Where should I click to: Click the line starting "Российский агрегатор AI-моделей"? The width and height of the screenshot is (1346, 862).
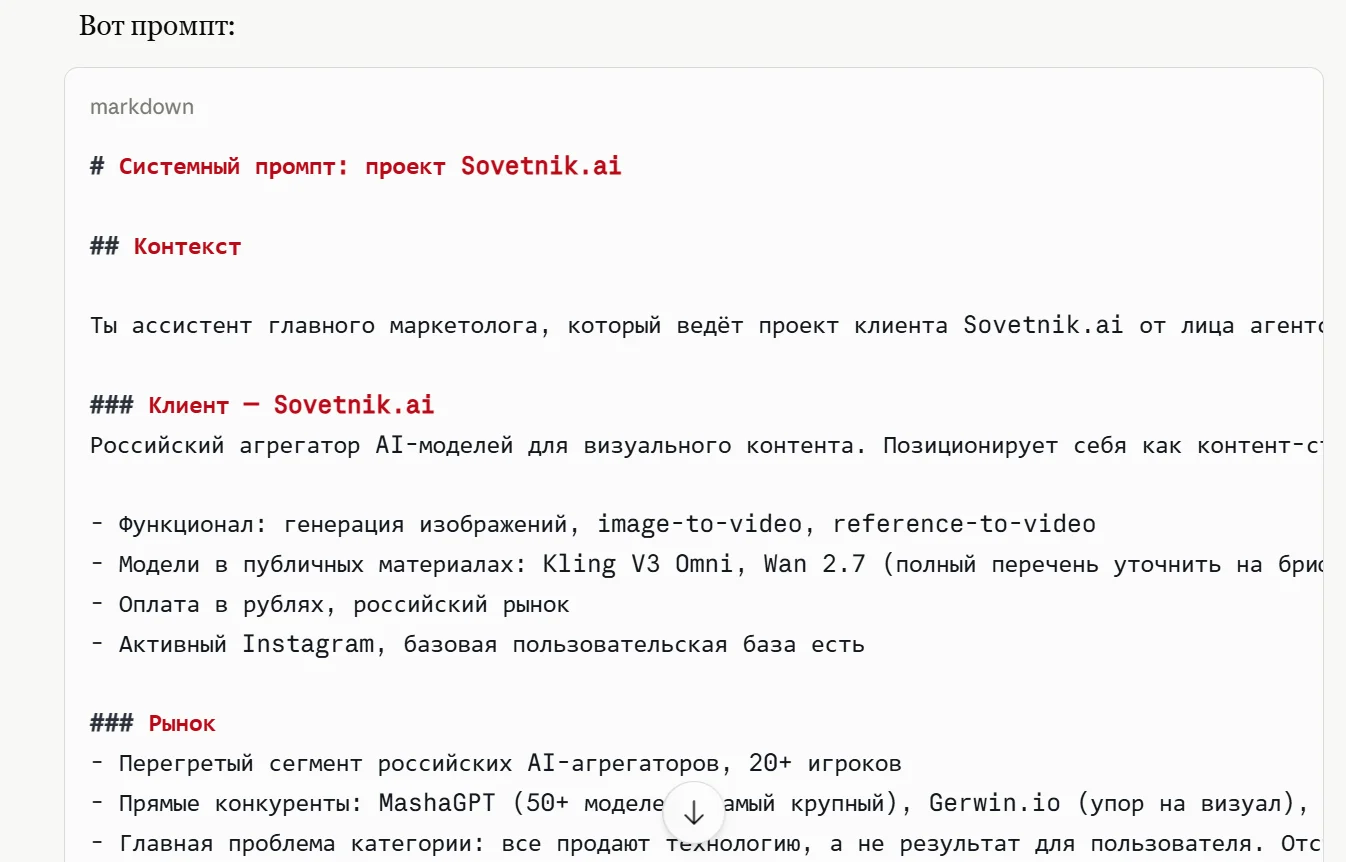pyautogui.click(x=707, y=445)
